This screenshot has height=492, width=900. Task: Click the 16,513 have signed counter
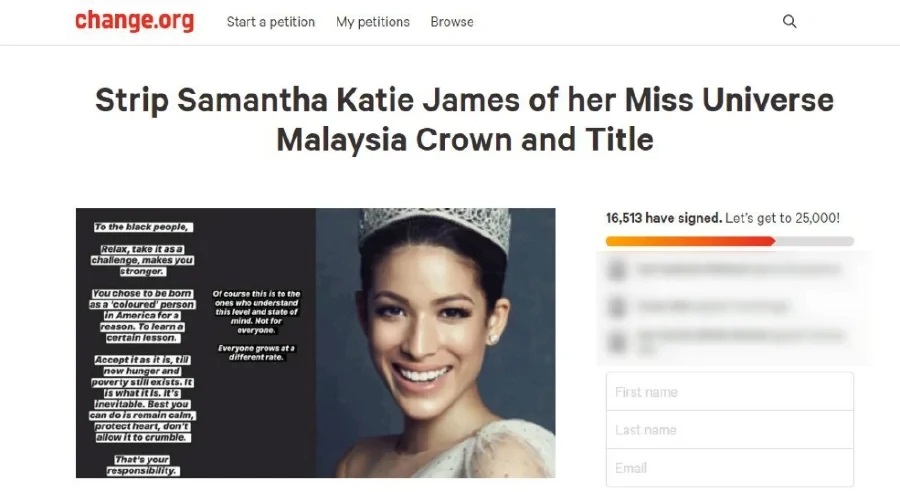coord(664,218)
